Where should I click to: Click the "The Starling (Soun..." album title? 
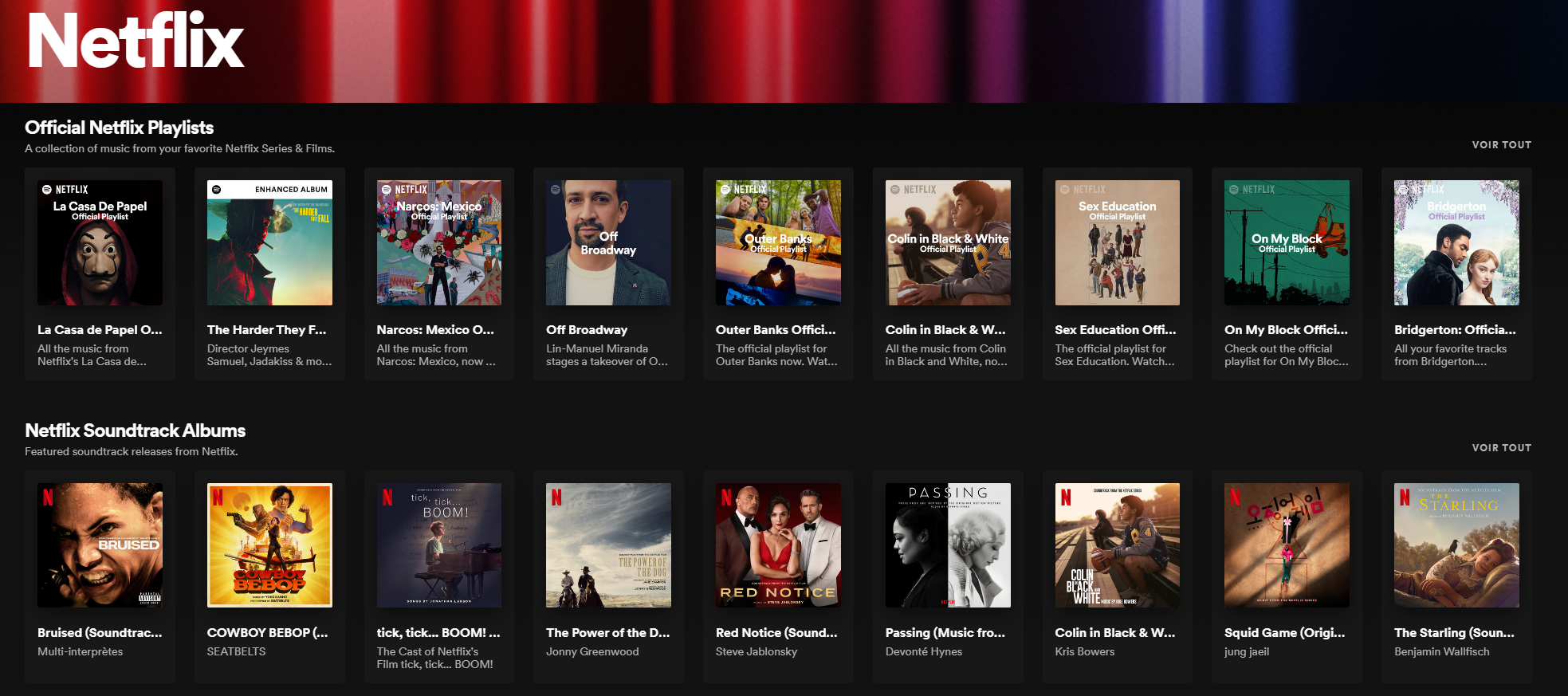(1454, 633)
